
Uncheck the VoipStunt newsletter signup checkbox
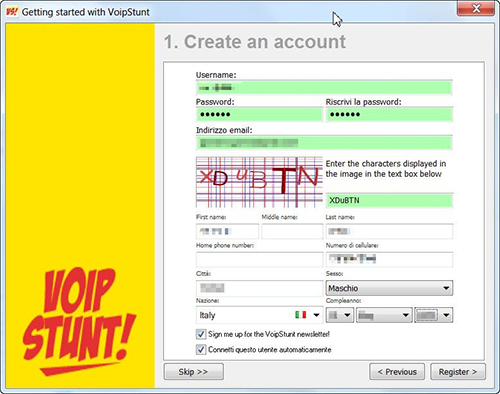201,334
